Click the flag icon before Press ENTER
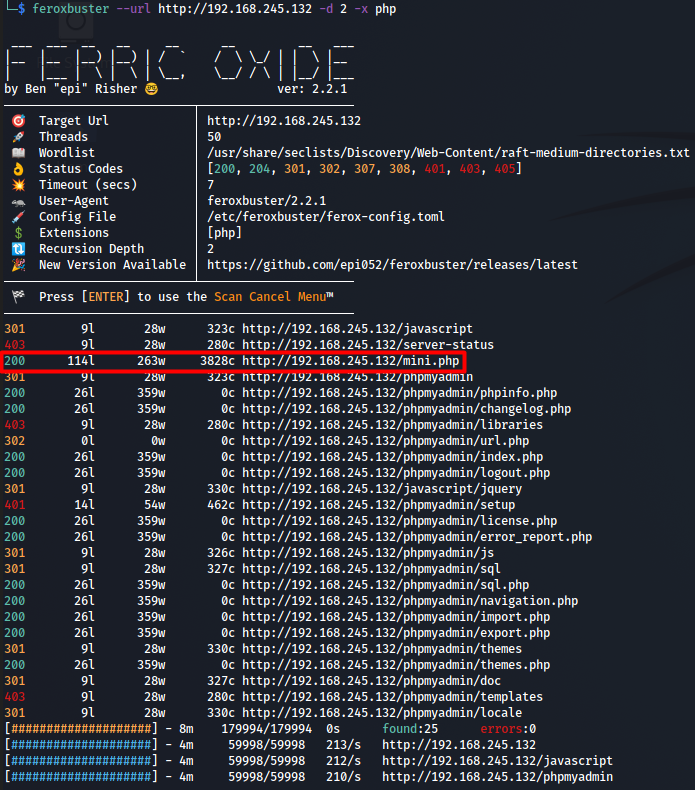This screenshot has width=695, height=790. click(18, 297)
